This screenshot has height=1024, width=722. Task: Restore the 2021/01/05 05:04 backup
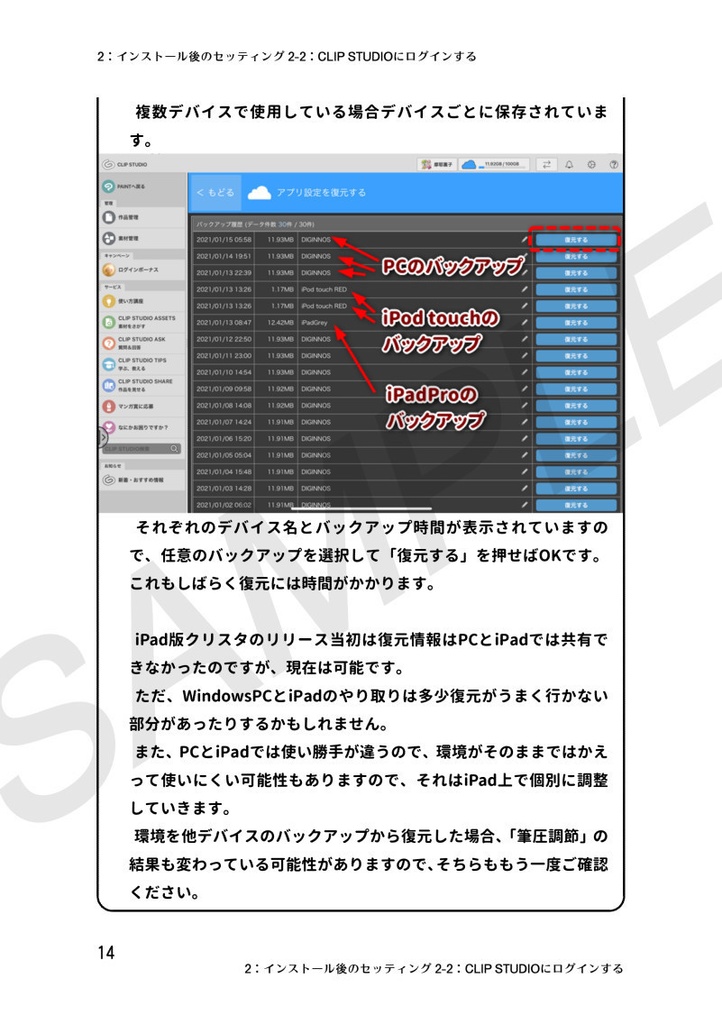click(575, 455)
